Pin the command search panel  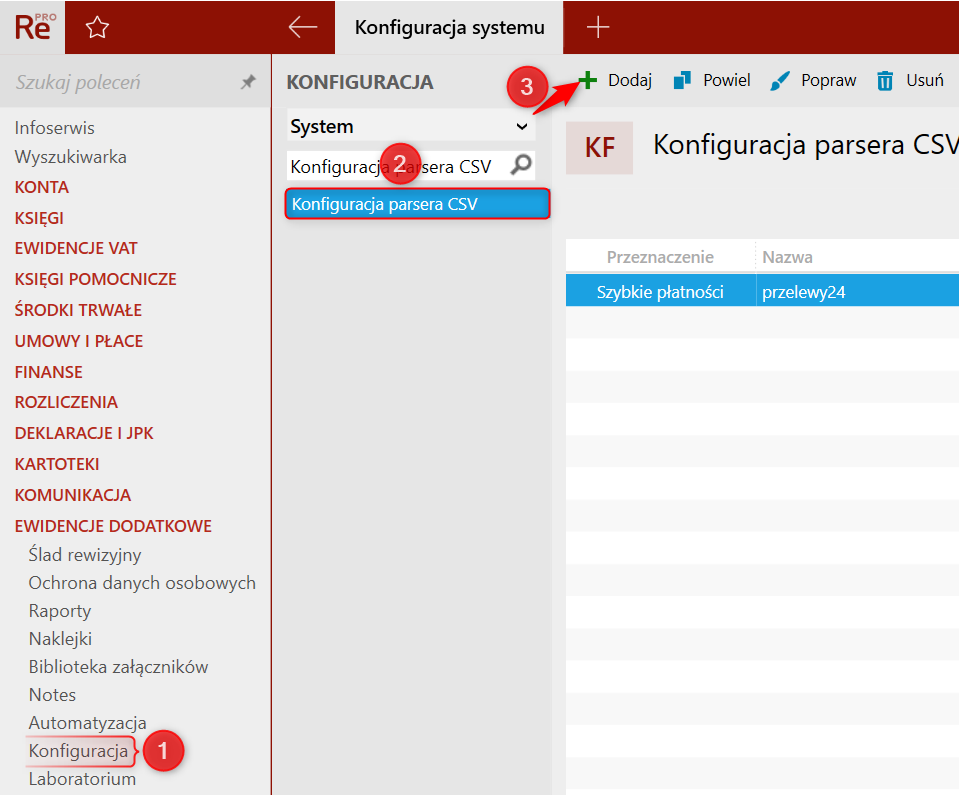(x=248, y=82)
